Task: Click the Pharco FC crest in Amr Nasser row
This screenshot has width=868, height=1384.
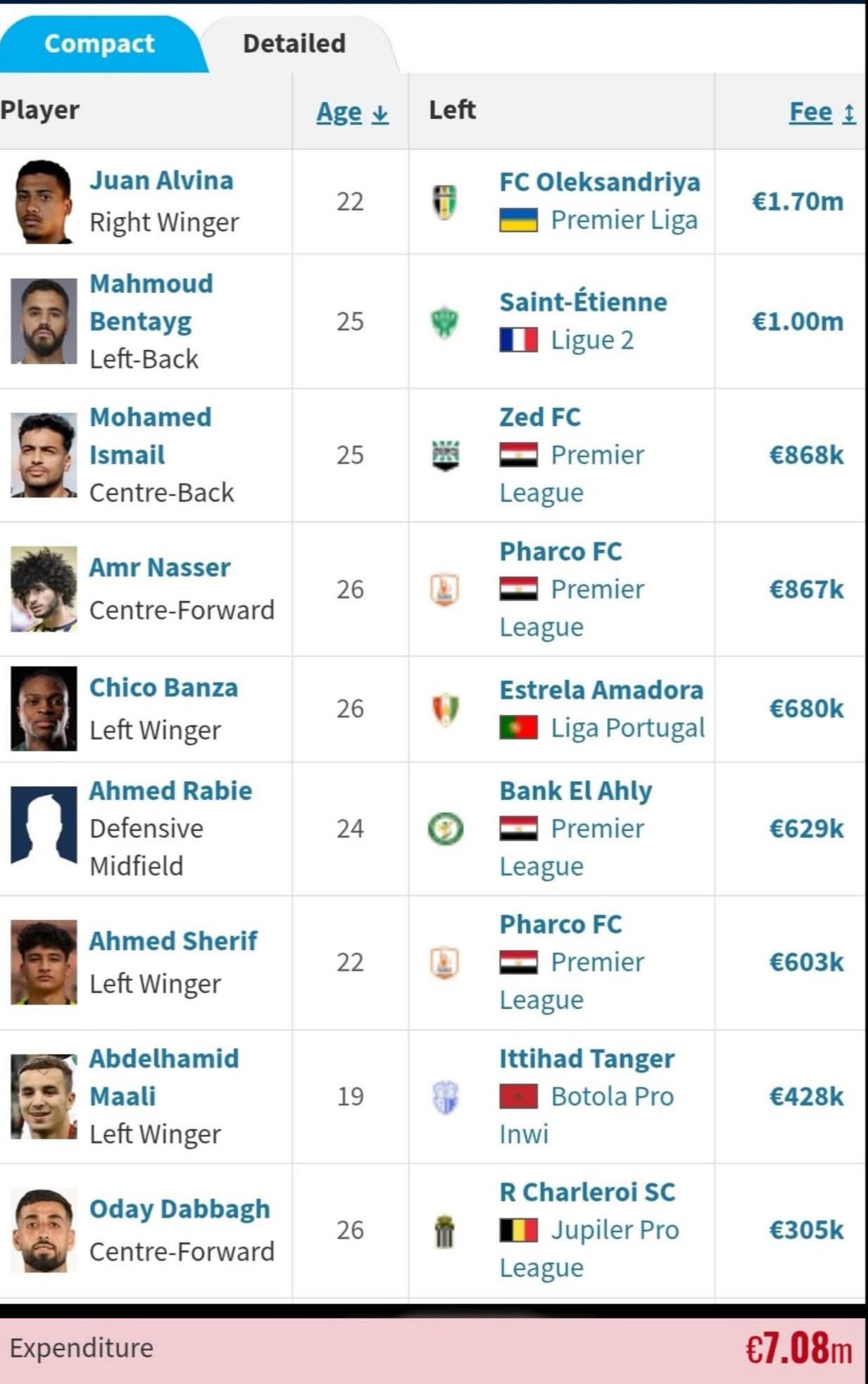Action: [x=444, y=589]
